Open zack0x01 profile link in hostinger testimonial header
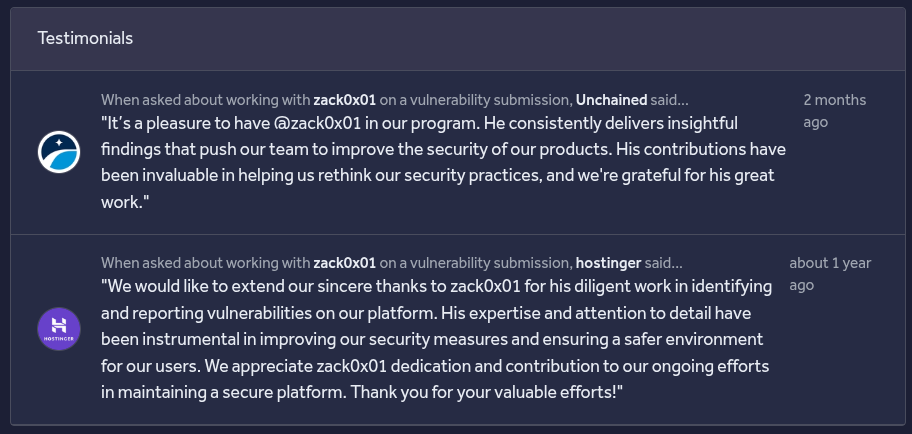Image resolution: width=912 pixels, height=434 pixels. (x=345, y=263)
